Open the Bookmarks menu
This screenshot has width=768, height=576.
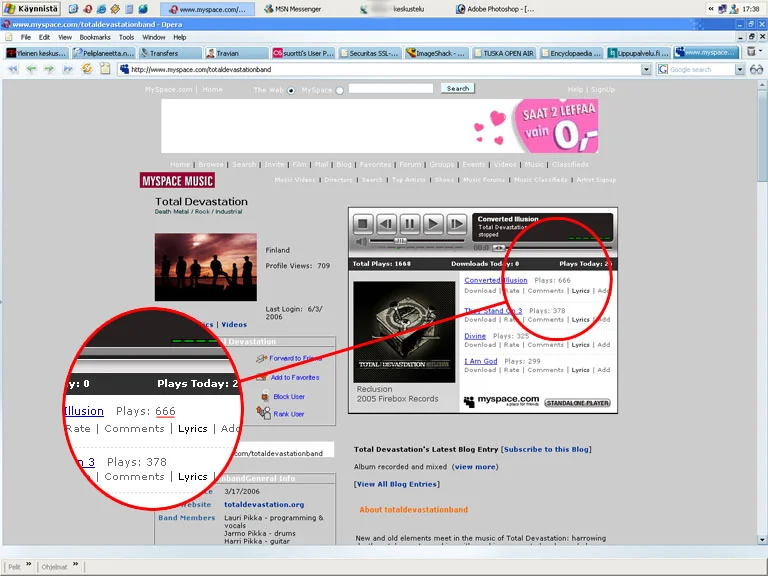coord(94,37)
